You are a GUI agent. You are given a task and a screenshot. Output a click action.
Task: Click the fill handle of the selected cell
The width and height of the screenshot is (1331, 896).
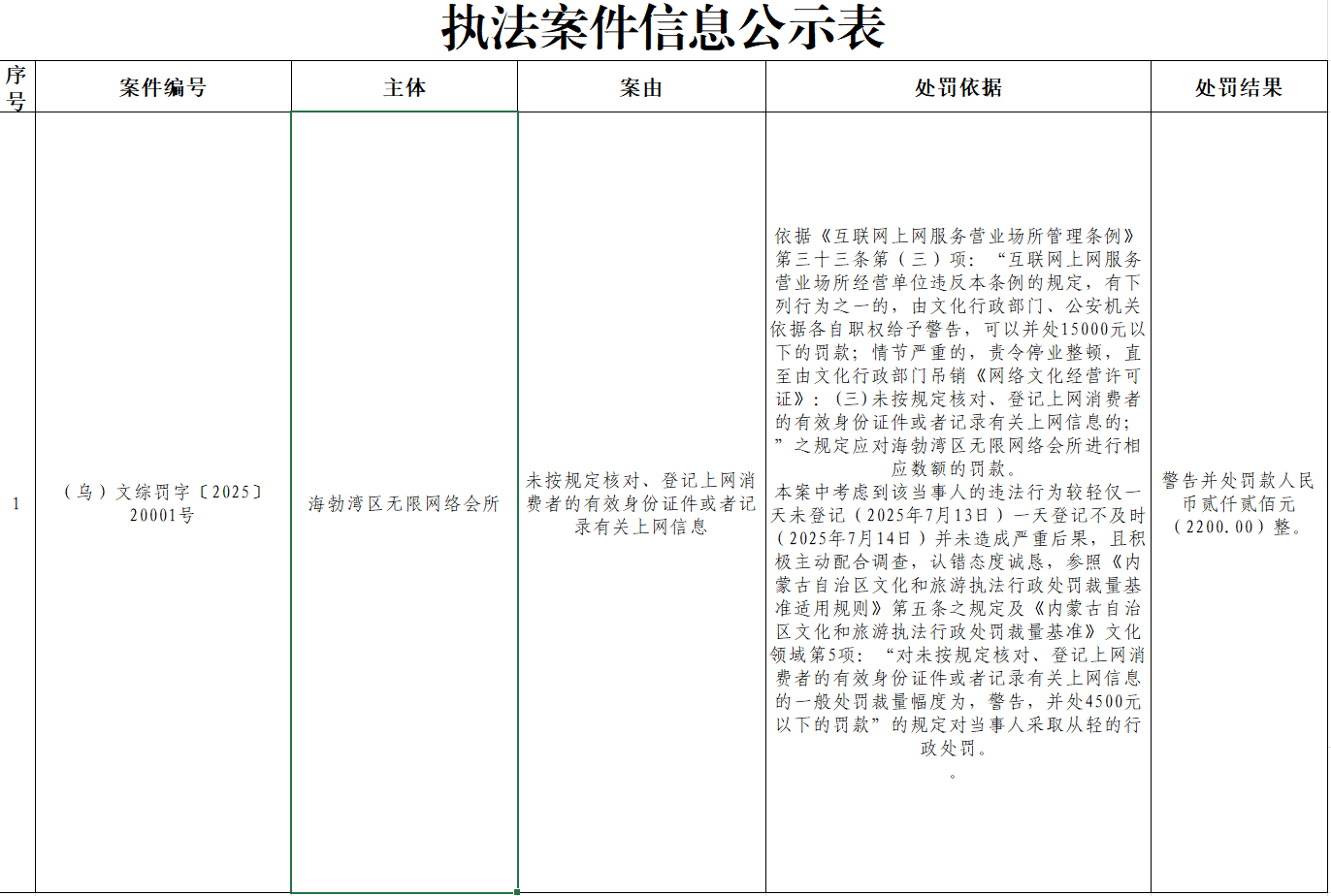coord(517,891)
